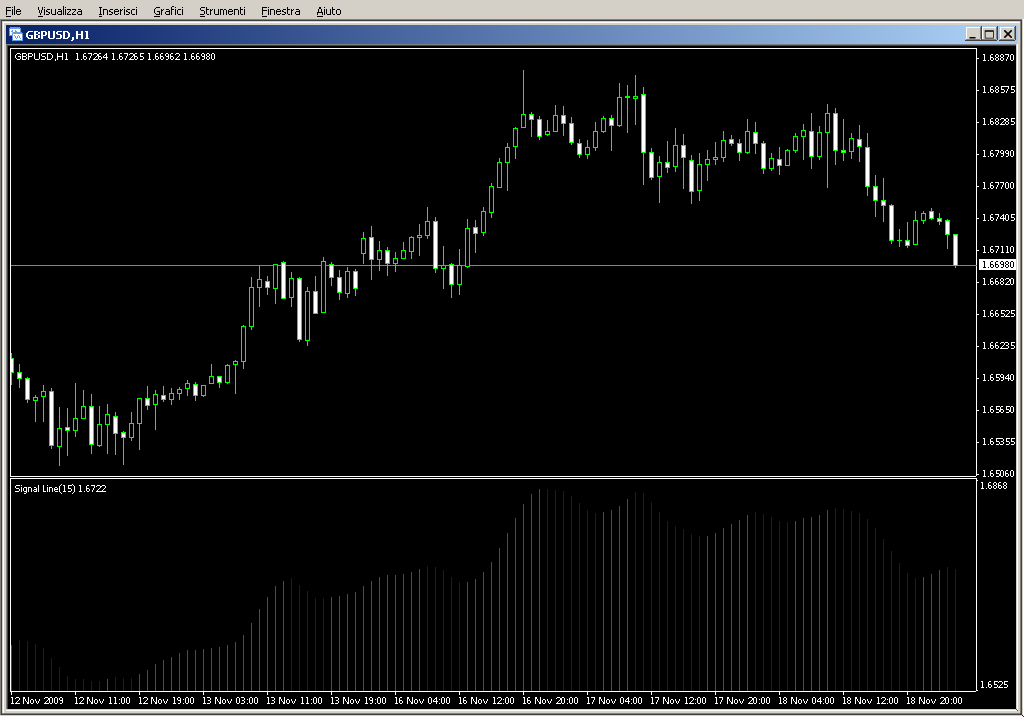Viewport: 1024px width, 717px height.
Task: Open the Strumenti menu
Action: [222, 11]
